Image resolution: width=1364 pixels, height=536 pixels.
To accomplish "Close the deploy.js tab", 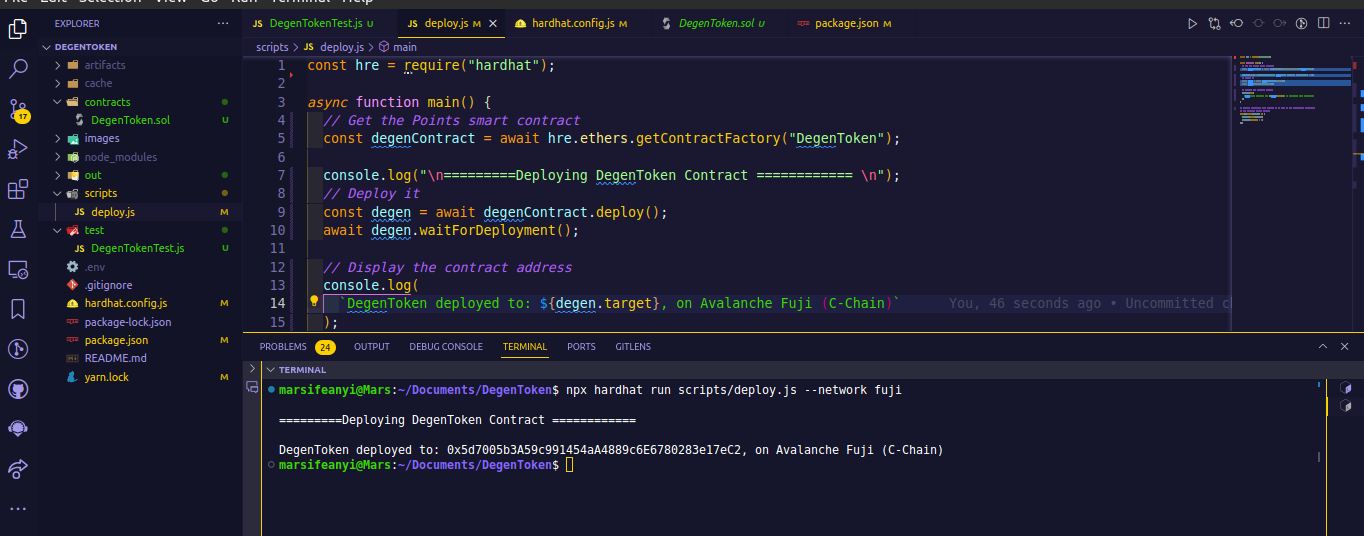I will (492, 23).
